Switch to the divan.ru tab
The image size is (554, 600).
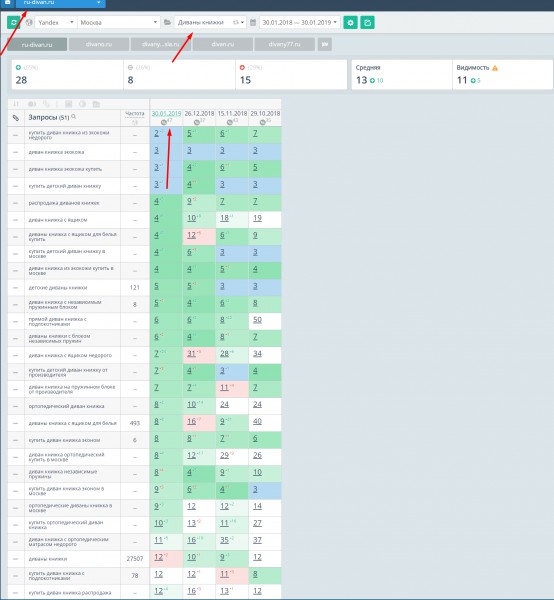pos(223,44)
